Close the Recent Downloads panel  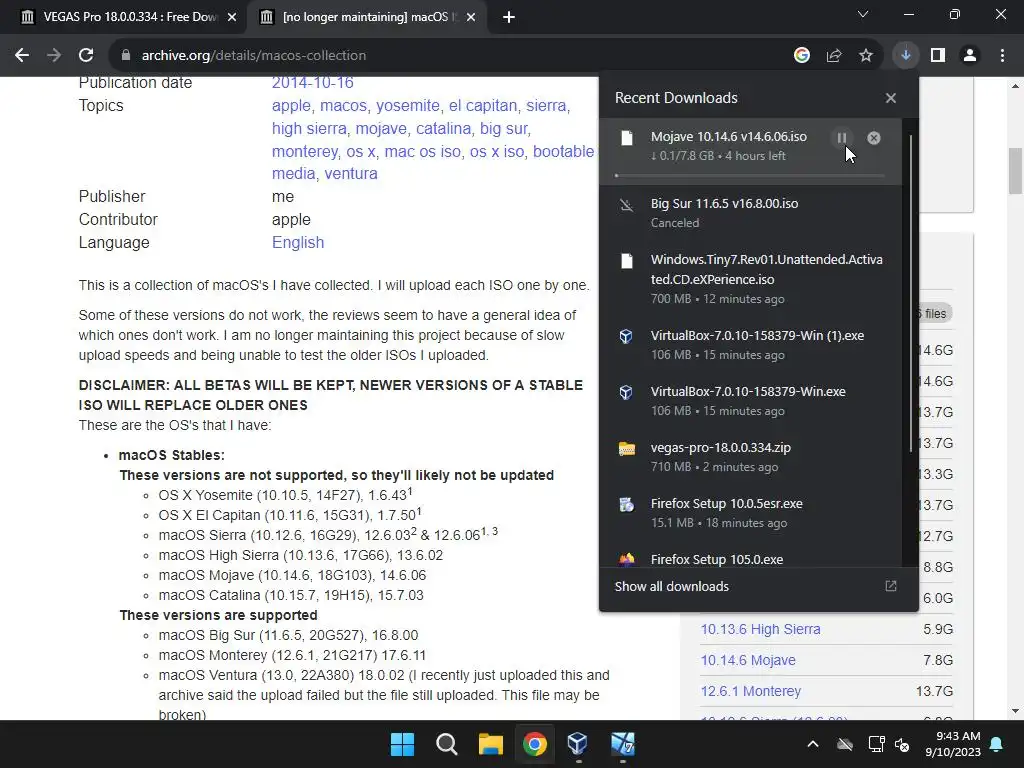pyautogui.click(x=891, y=98)
